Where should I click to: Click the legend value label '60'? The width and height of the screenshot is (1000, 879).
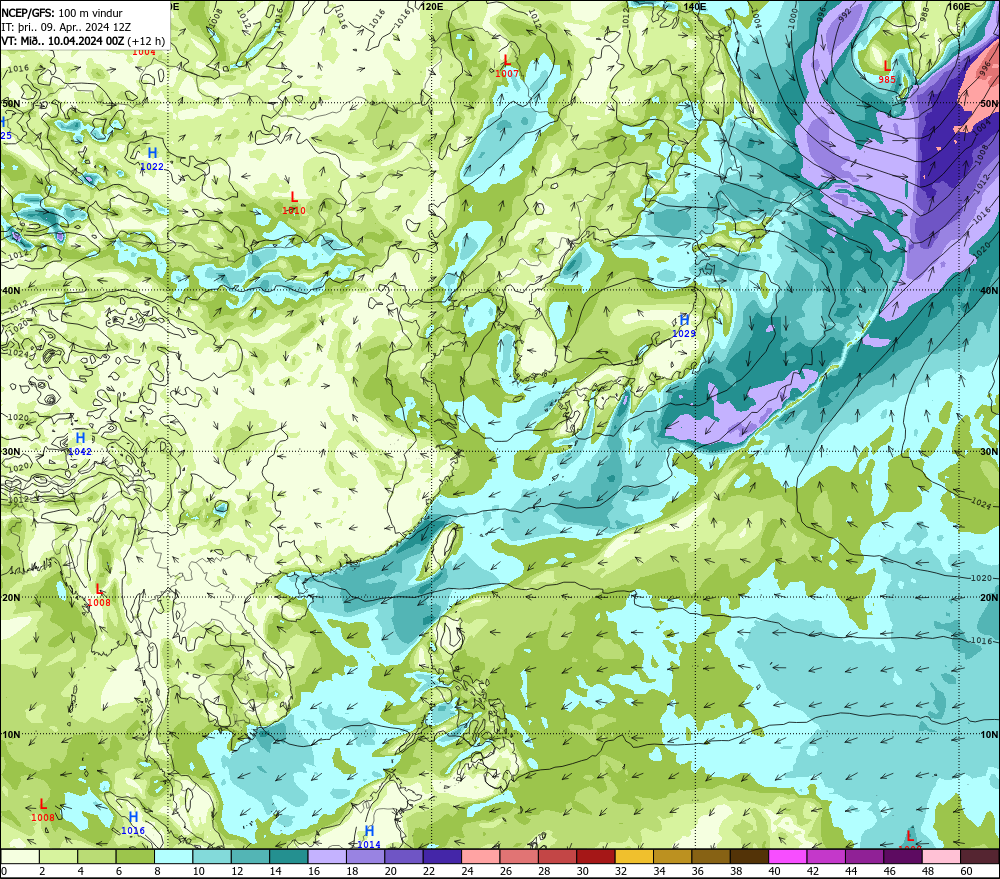966,871
